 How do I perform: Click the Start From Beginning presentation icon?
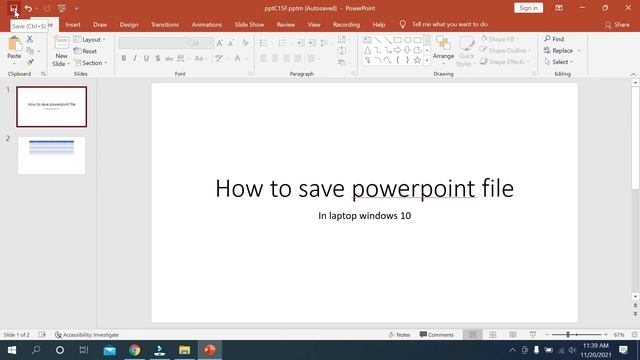click(x=62, y=8)
